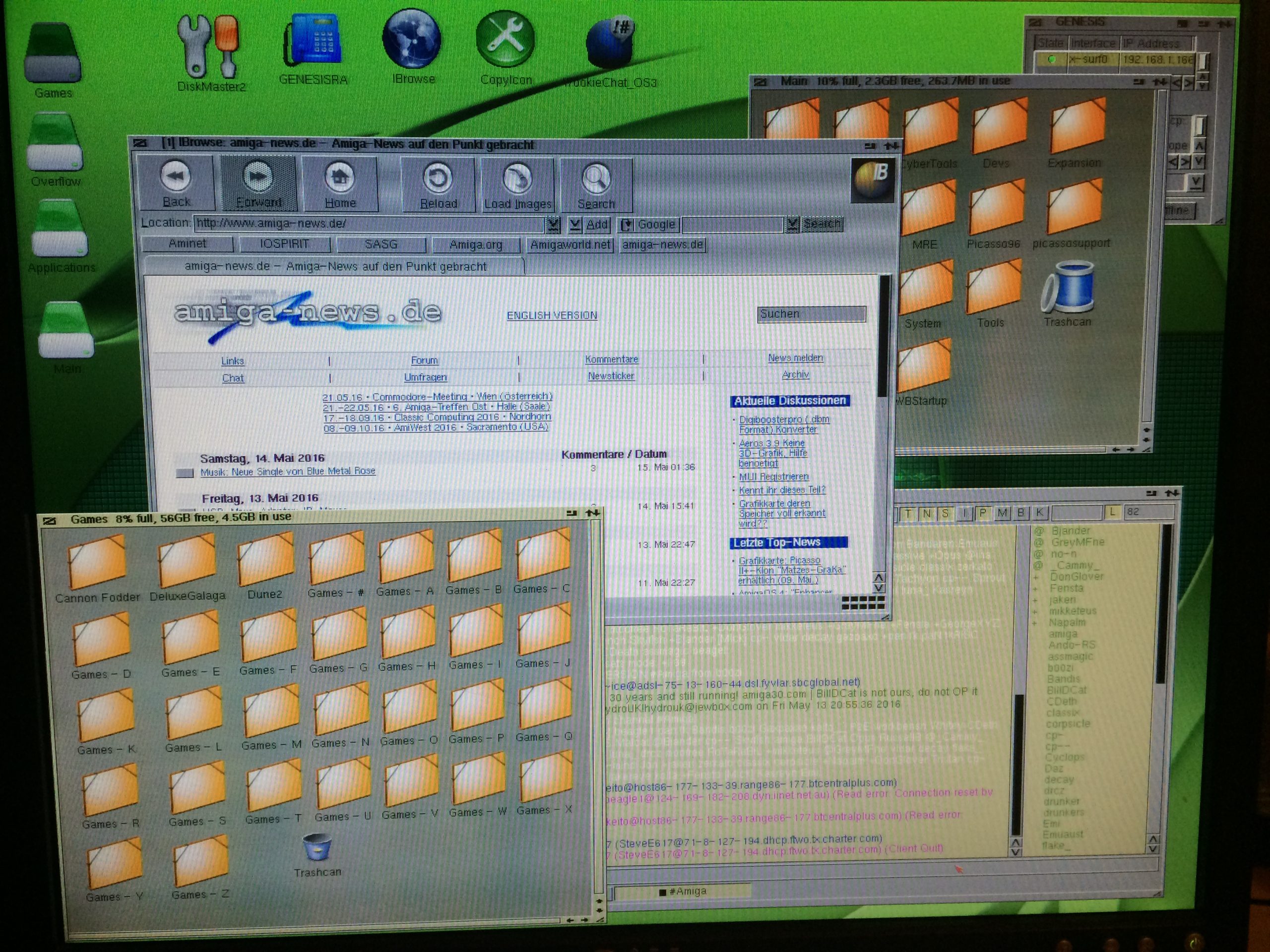Screen dimensions: 1270x952
Task: Reload the amiga-news.de page
Action: (x=438, y=185)
